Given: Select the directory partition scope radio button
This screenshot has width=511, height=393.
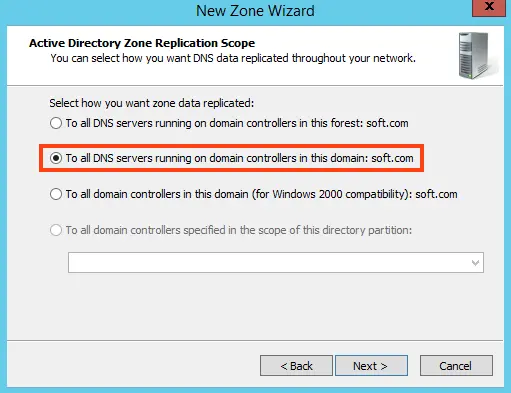Looking at the screenshot, I should pos(56,230).
